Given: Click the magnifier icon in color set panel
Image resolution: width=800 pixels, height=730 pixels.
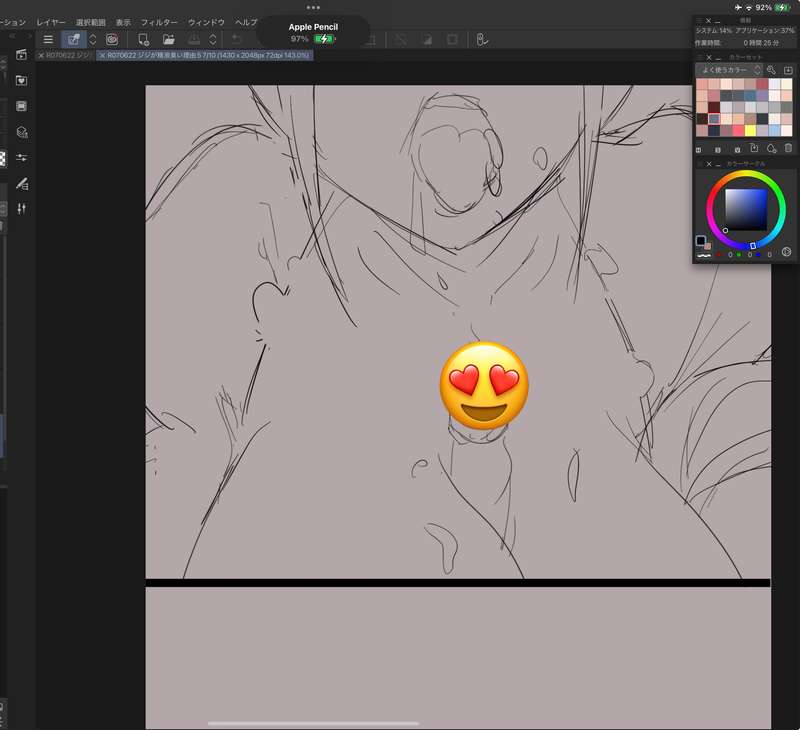Looking at the screenshot, I should 771,70.
